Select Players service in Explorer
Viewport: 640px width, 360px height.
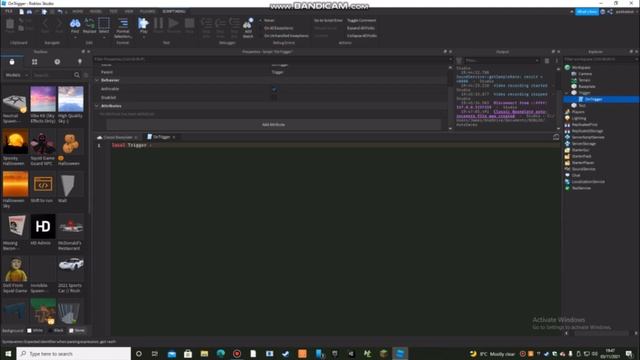(578, 112)
